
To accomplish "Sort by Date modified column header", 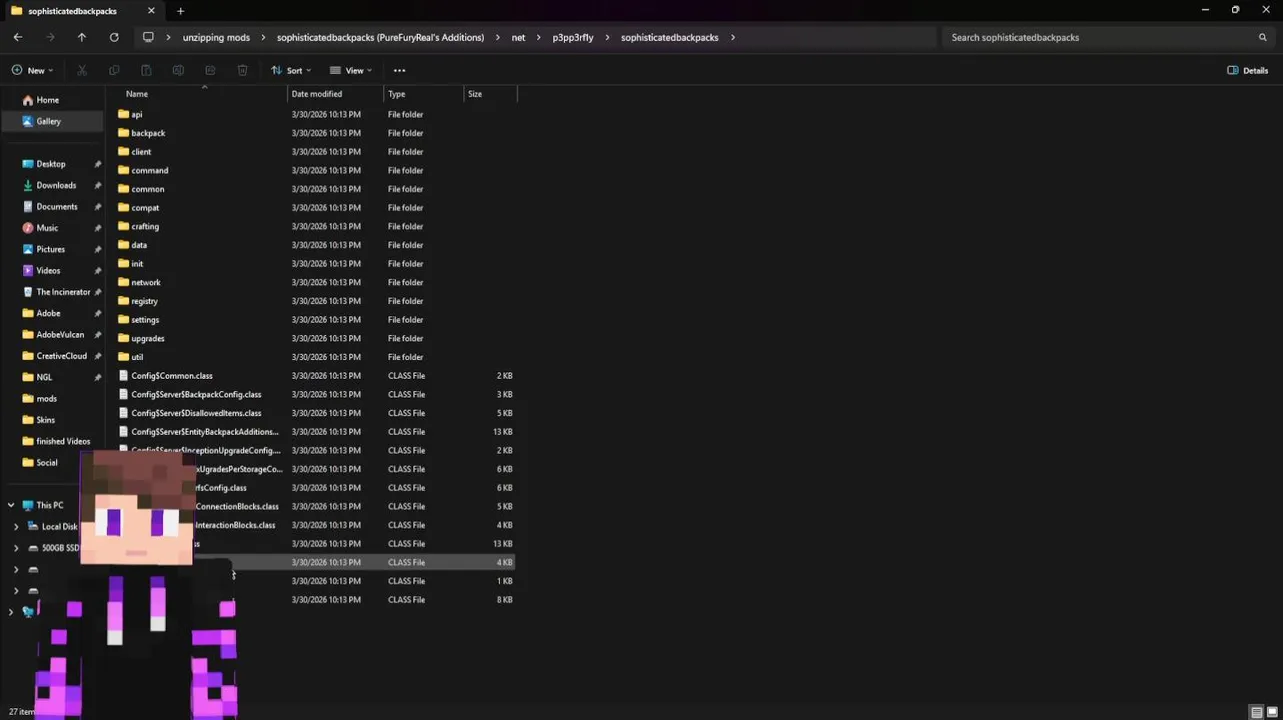I will coord(317,94).
